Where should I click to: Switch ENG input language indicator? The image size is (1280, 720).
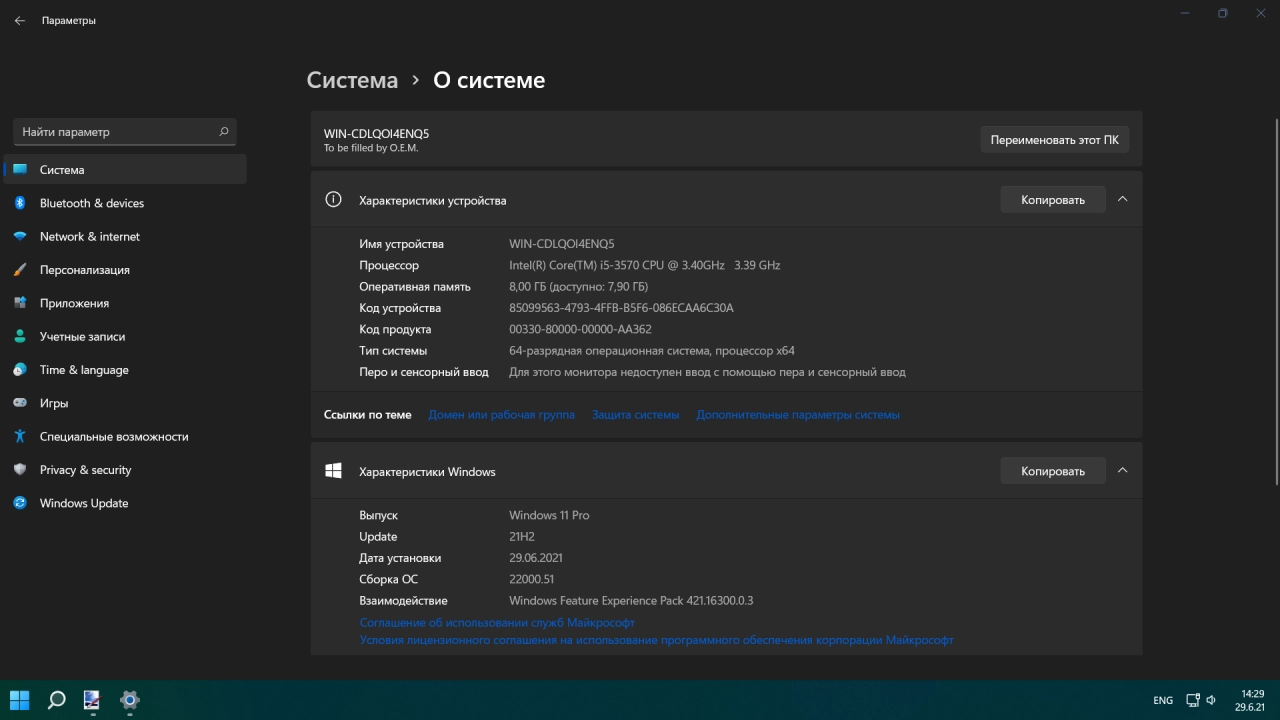1163,700
